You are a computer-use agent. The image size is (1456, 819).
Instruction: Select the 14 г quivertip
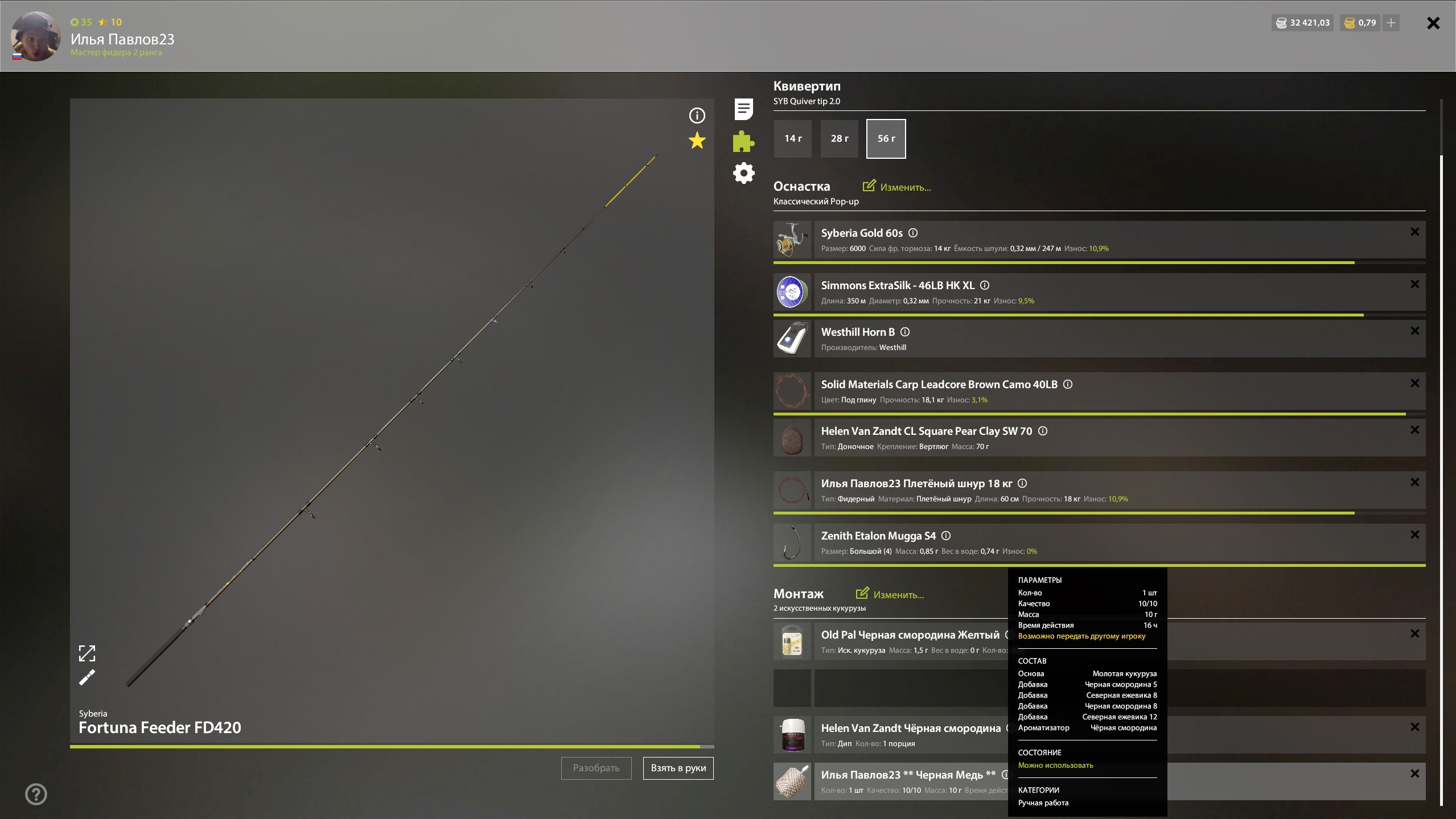pos(793,138)
